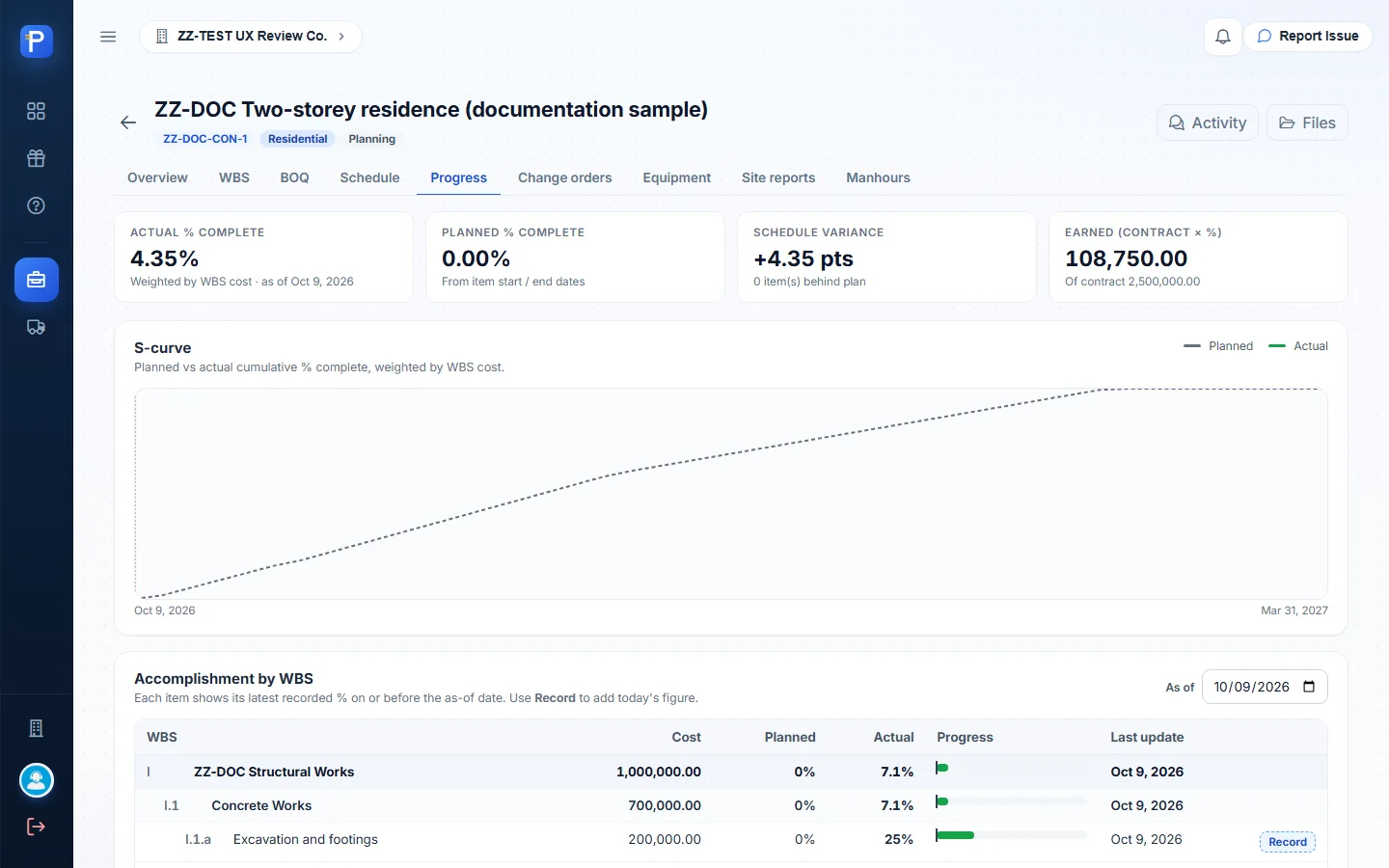Click the logout icon in sidebar
Screen dimensions: 1389x868
click(37, 827)
